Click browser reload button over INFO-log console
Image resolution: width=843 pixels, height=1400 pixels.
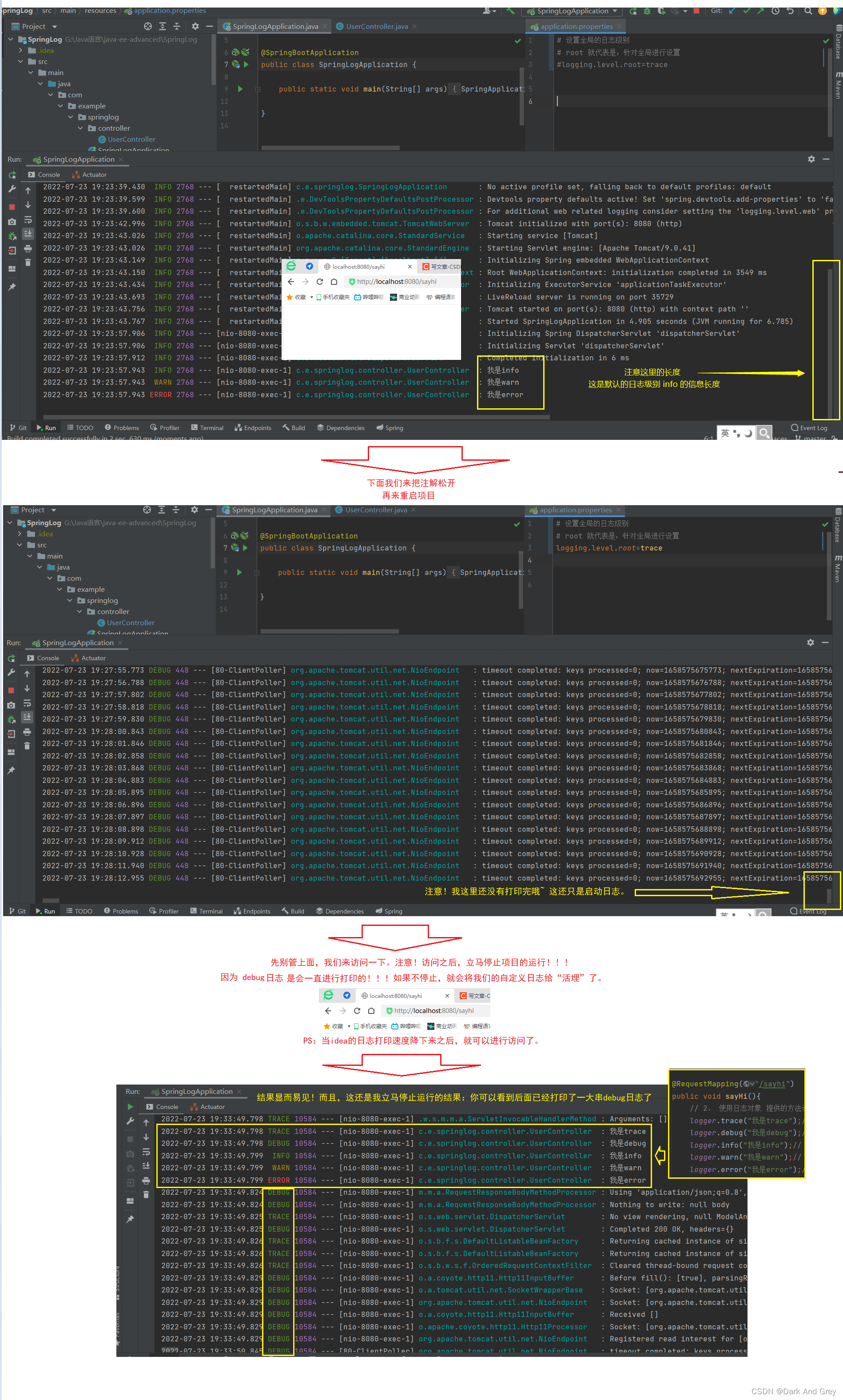(319, 281)
